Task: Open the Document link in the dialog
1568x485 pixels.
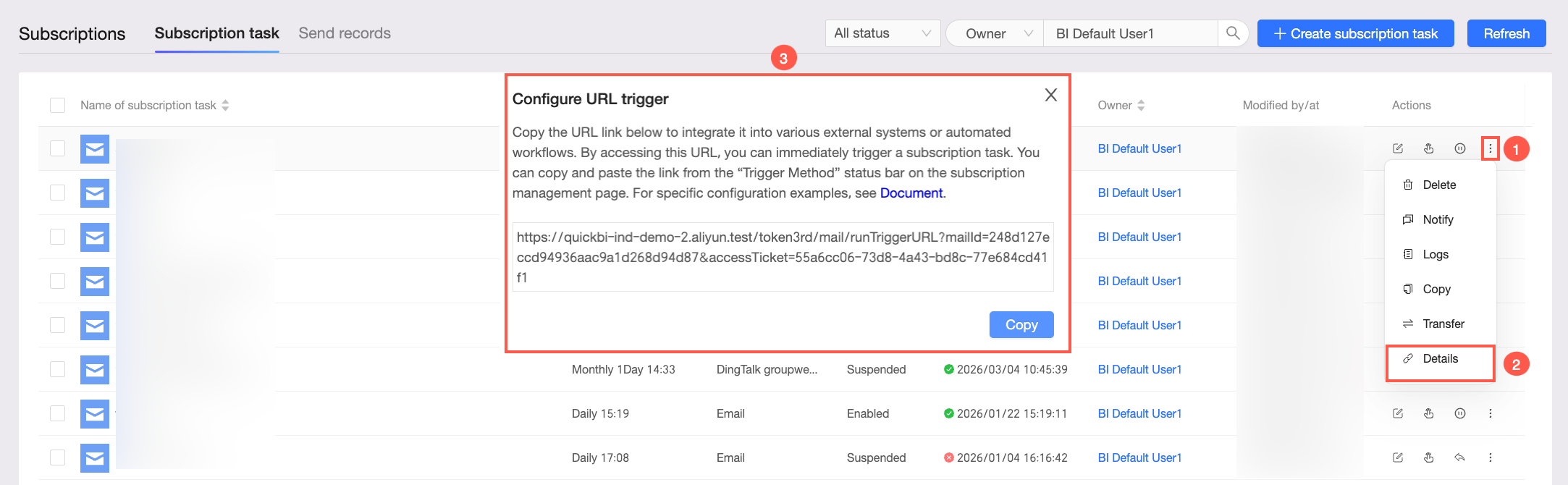Action: 911,193
